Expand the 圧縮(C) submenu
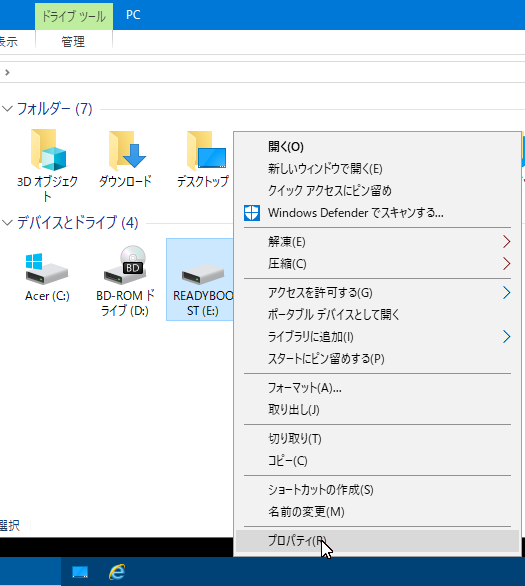The width and height of the screenshot is (525, 586). click(x=377, y=264)
